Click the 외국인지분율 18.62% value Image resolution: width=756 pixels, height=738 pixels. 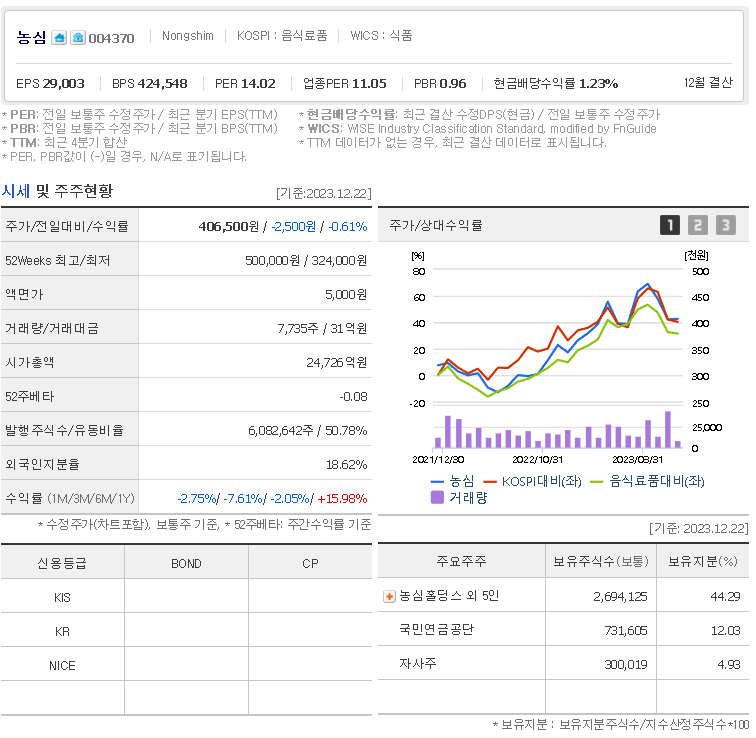[346, 465]
